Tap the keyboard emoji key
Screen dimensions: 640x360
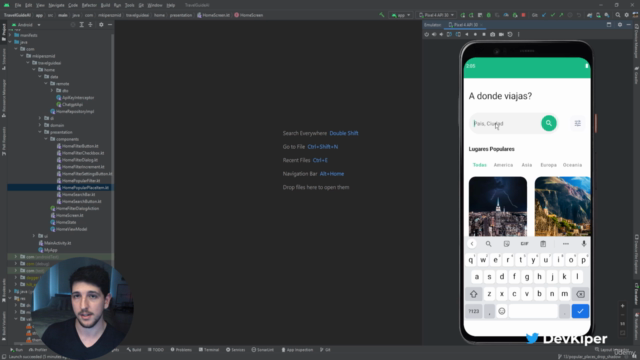pos(502,311)
